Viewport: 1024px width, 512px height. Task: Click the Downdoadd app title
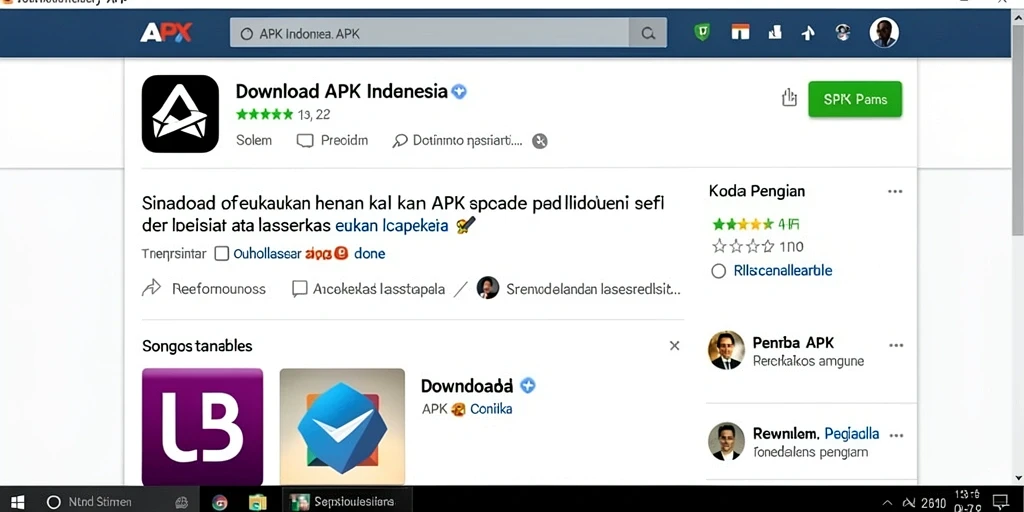467,386
